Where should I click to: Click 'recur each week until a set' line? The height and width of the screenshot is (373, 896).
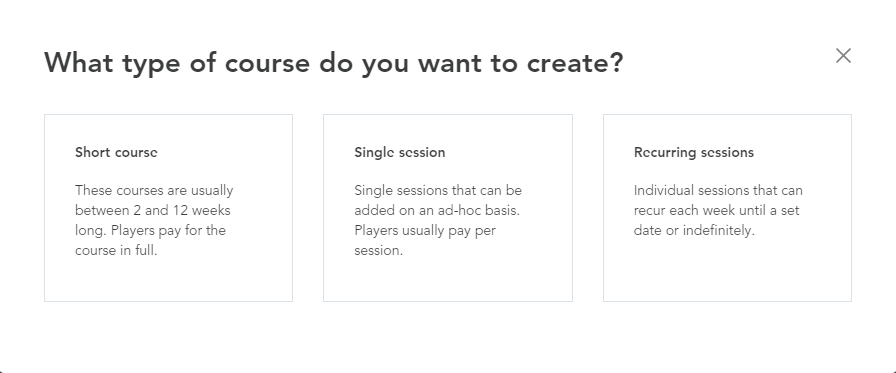(717, 210)
